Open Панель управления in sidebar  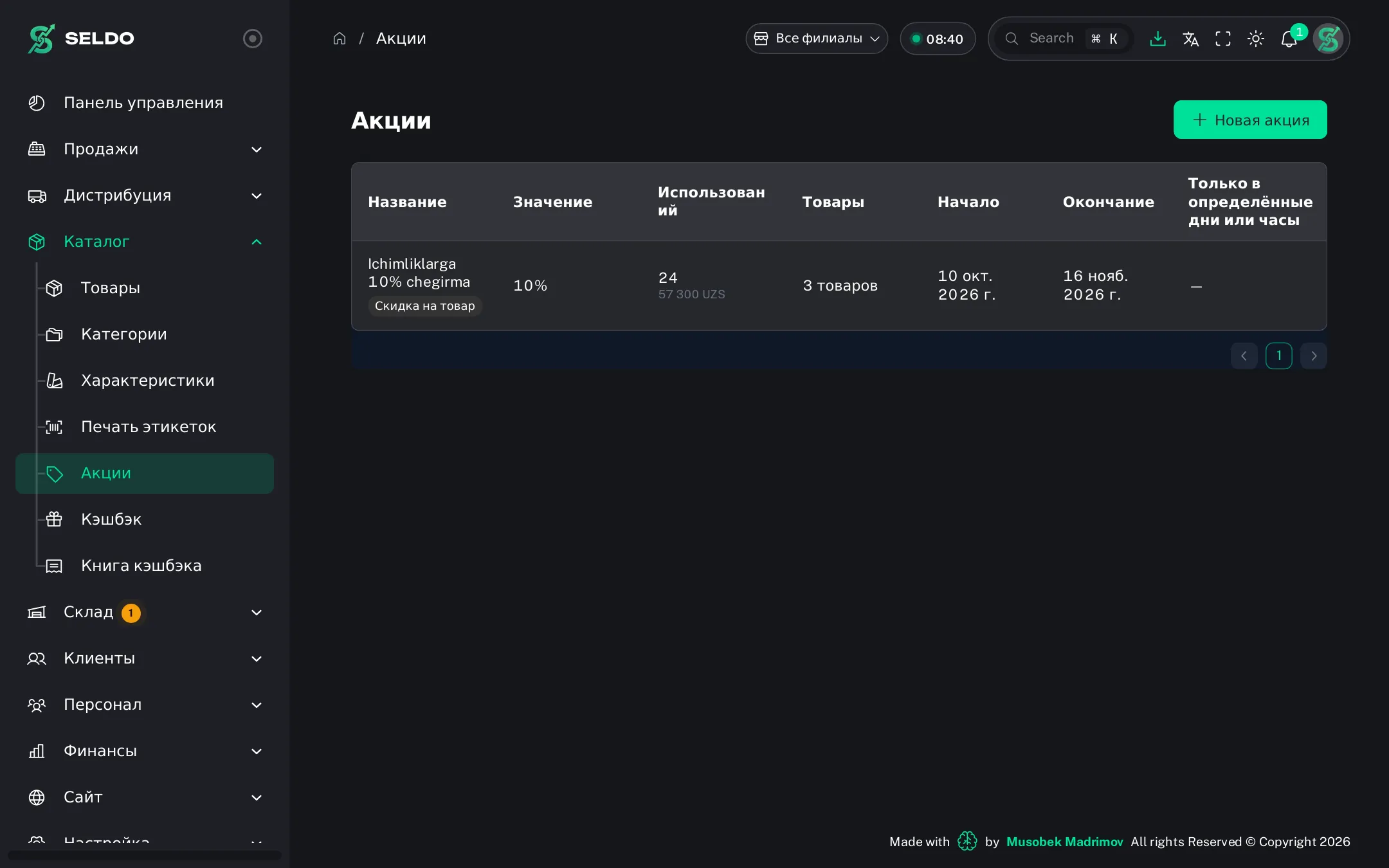coord(144,103)
